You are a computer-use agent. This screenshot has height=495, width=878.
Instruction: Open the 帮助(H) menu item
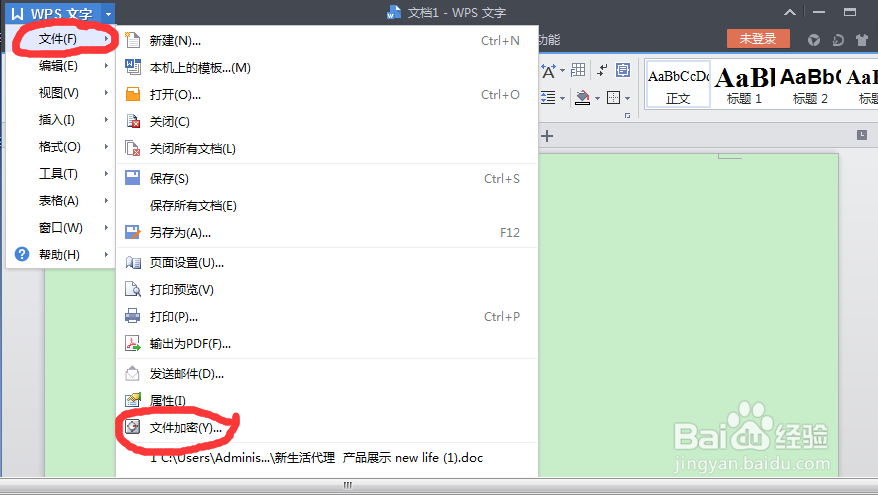pyautogui.click(x=60, y=254)
